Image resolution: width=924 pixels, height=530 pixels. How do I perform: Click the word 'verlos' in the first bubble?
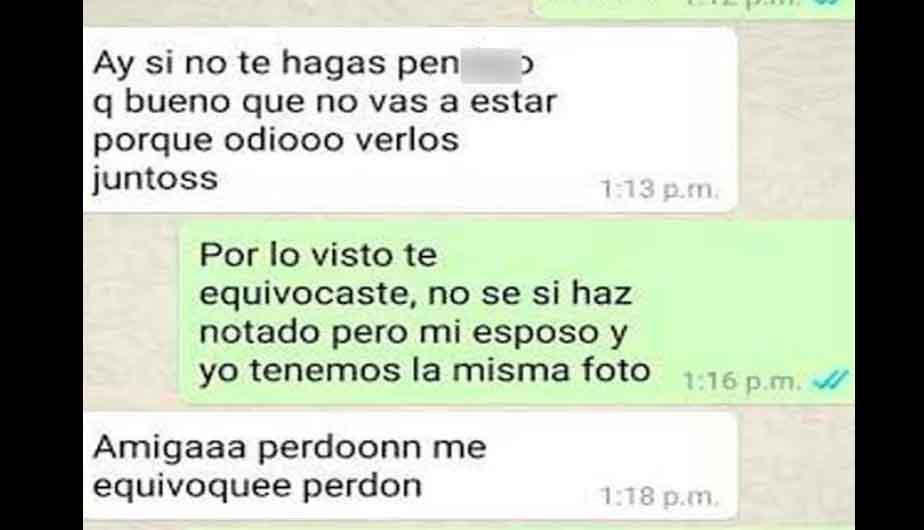[x=407, y=140]
